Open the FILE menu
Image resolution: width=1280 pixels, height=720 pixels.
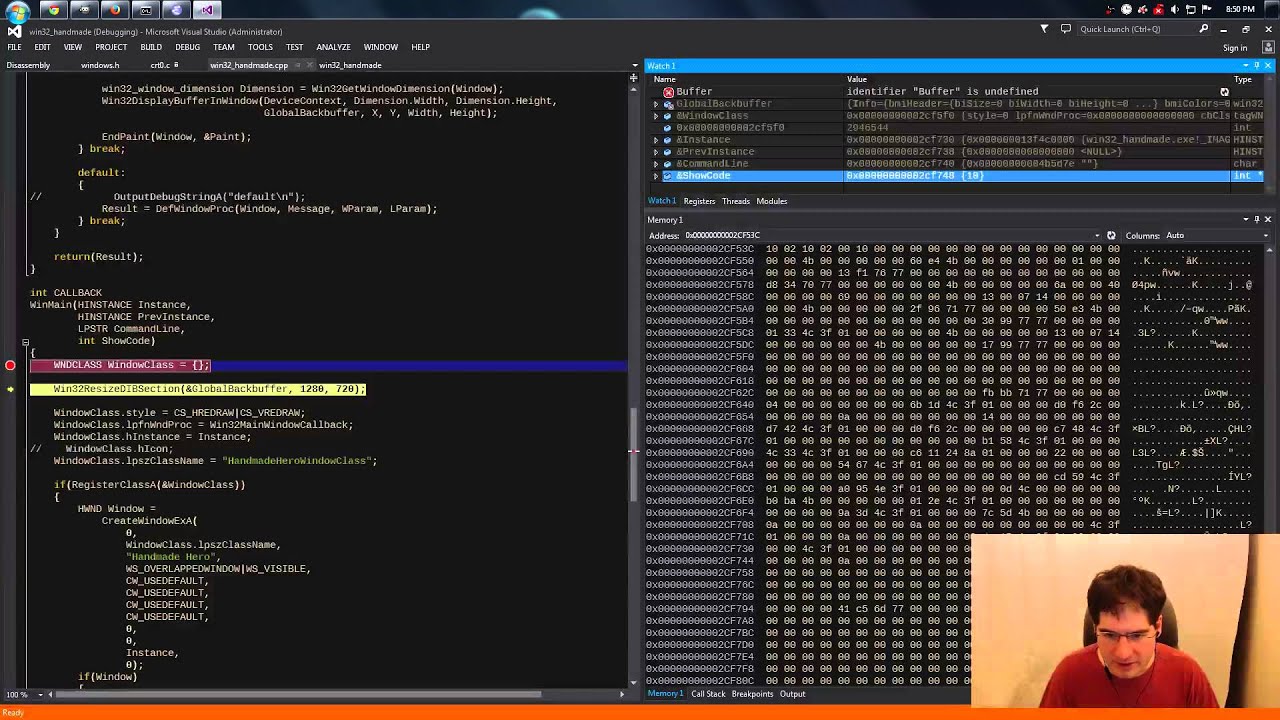[x=15, y=47]
